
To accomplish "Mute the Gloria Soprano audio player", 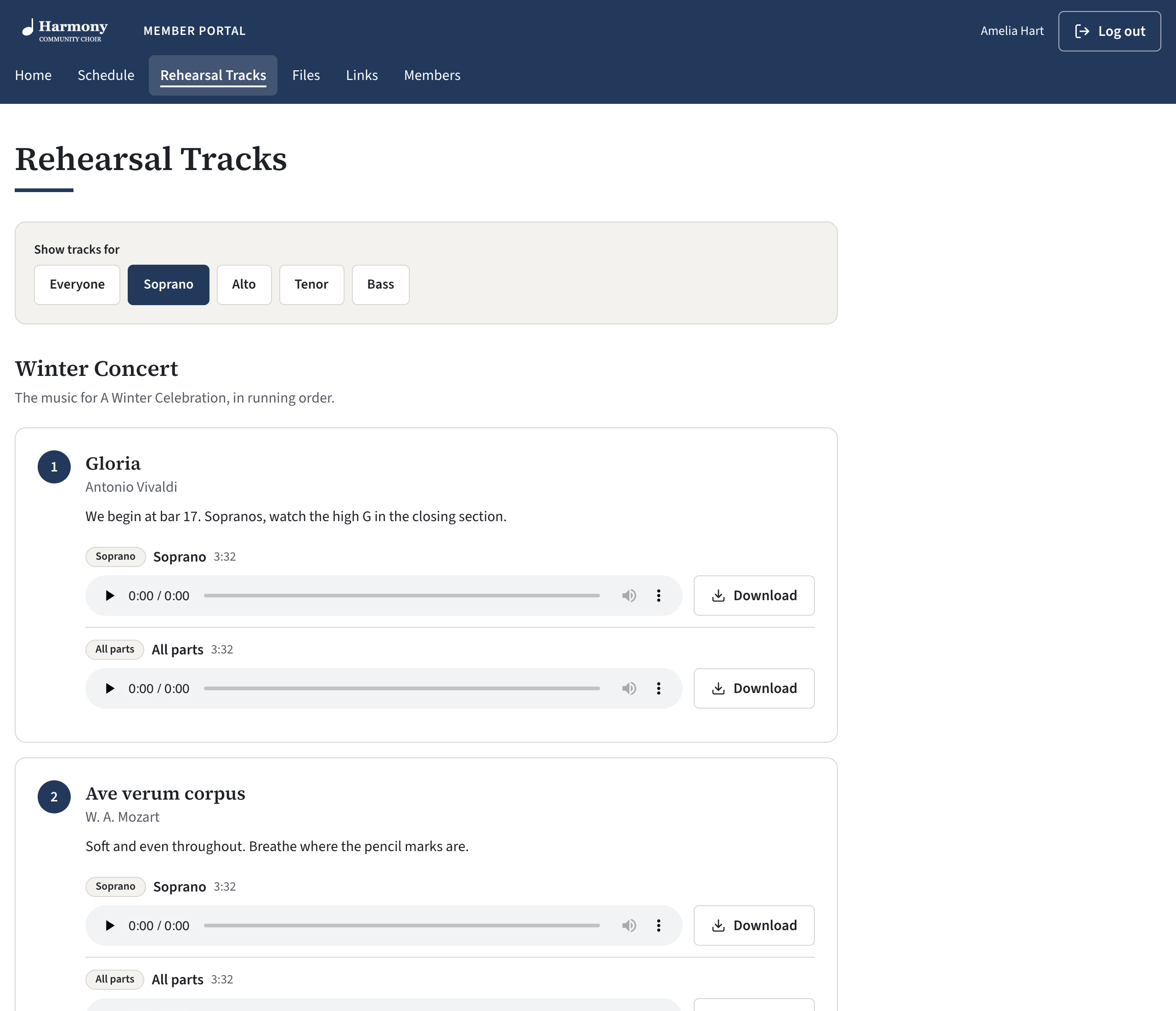I will point(629,596).
